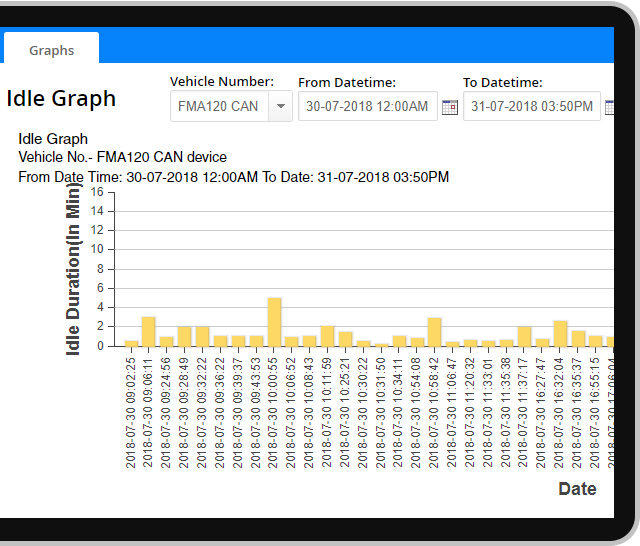Click the From Datetime input field
The image size is (640, 546).
[367, 106]
